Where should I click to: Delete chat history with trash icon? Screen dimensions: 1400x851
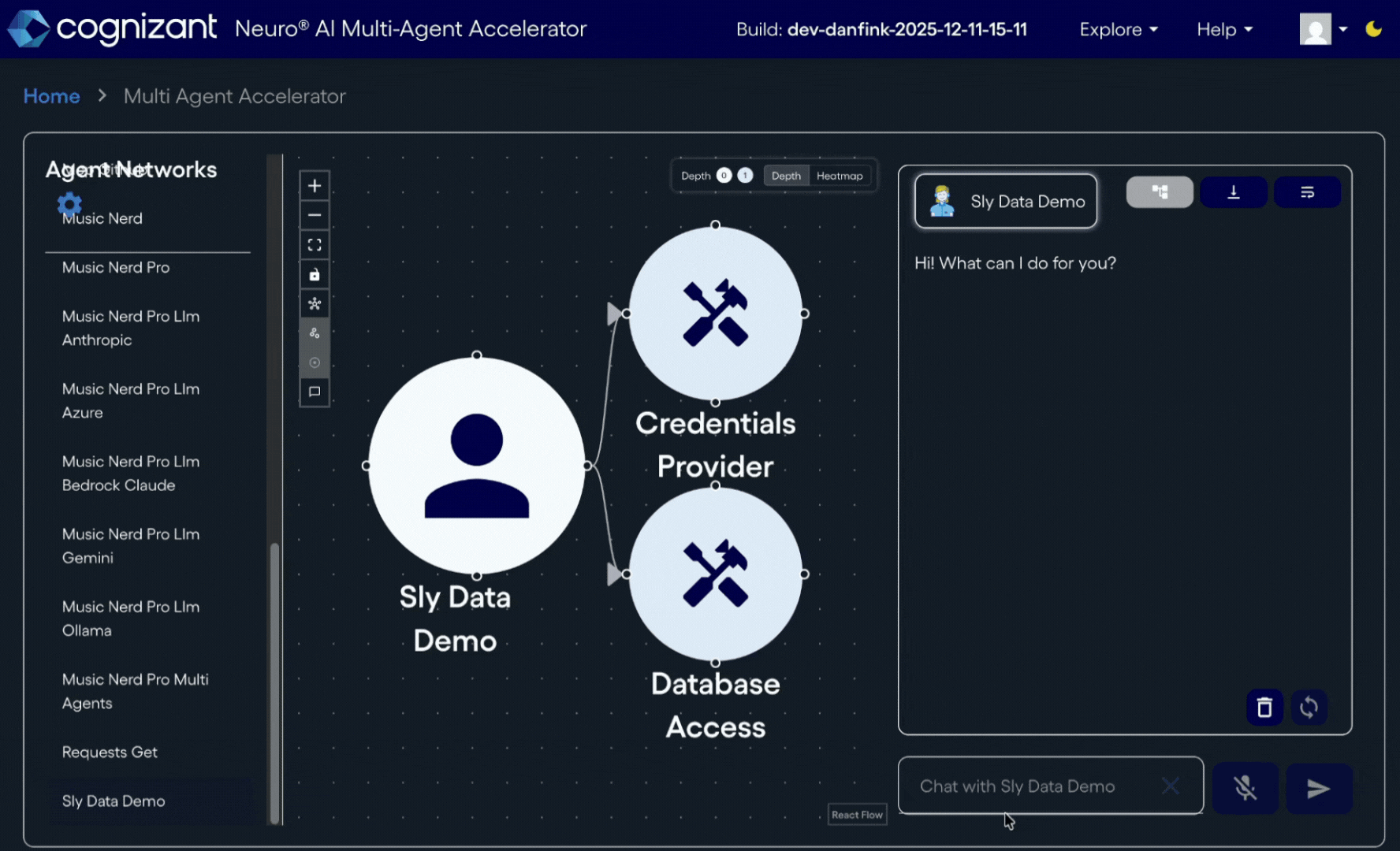(1264, 708)
